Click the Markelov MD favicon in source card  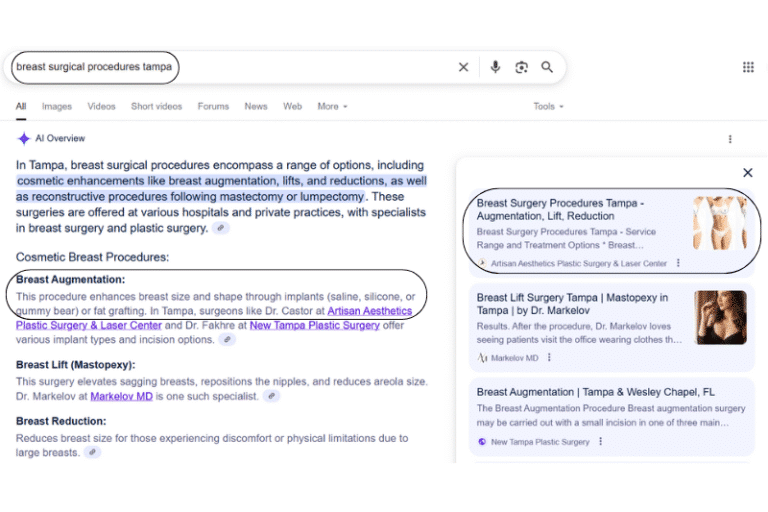(x=482, y=358)
